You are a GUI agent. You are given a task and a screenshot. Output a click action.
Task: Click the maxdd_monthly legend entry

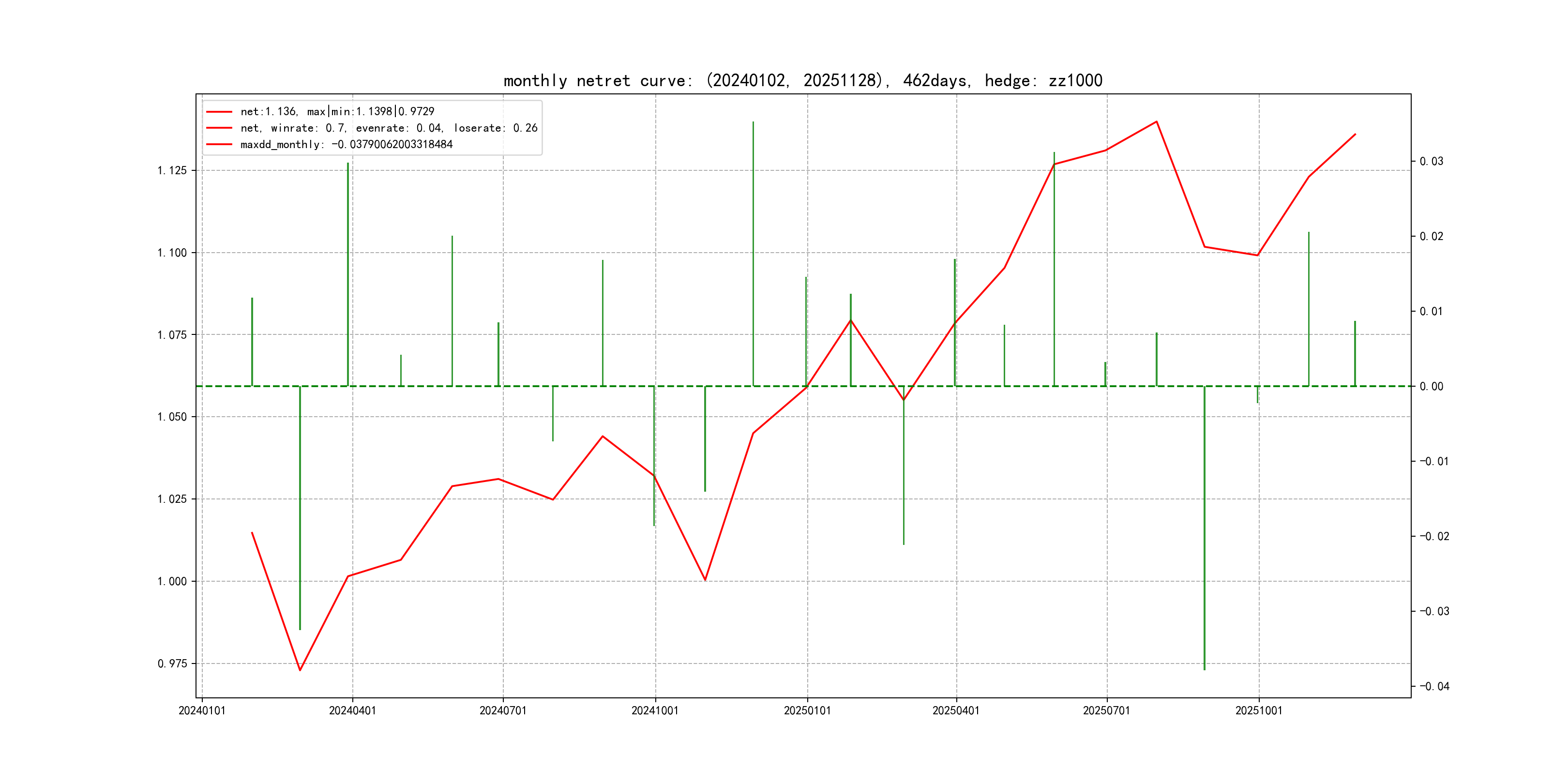point(347,144)
